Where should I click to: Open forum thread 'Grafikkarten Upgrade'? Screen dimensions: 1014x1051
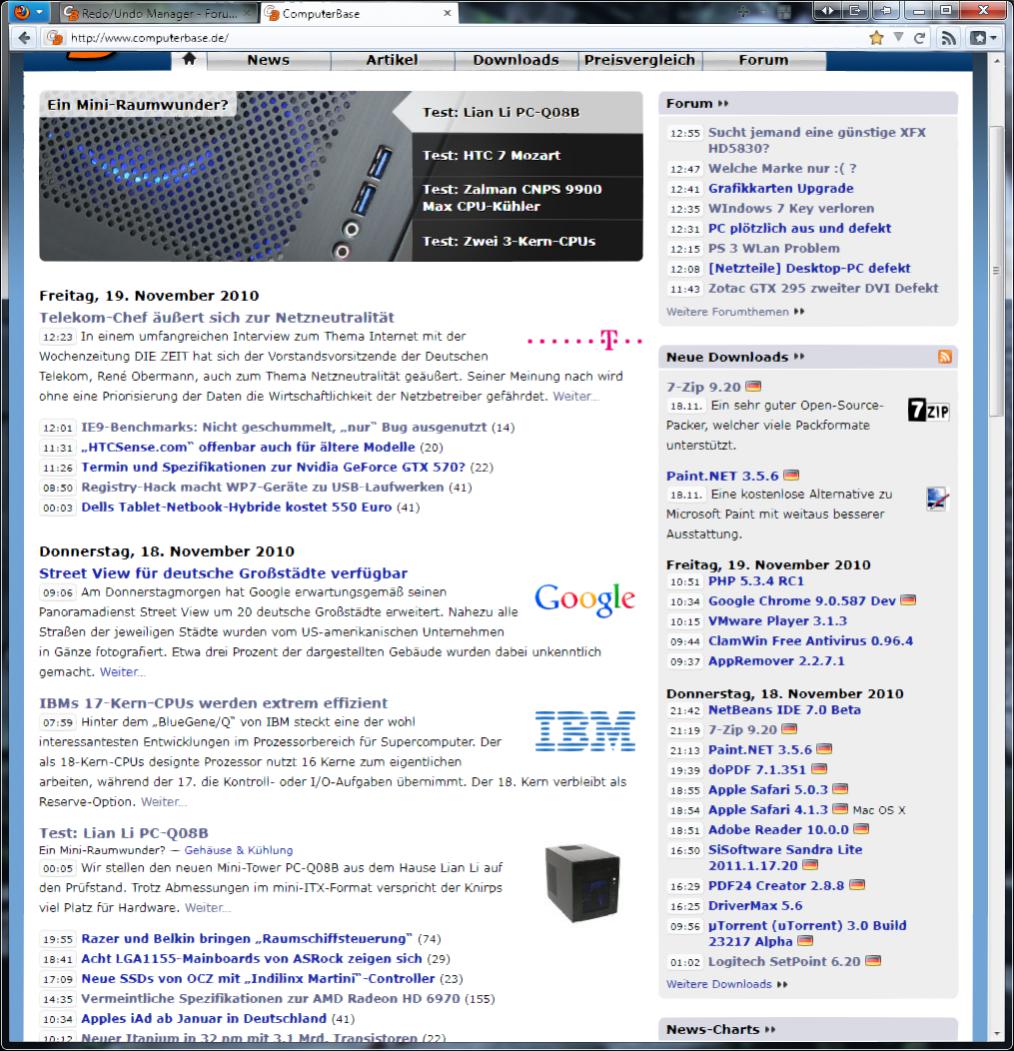[x=781, y=188]
